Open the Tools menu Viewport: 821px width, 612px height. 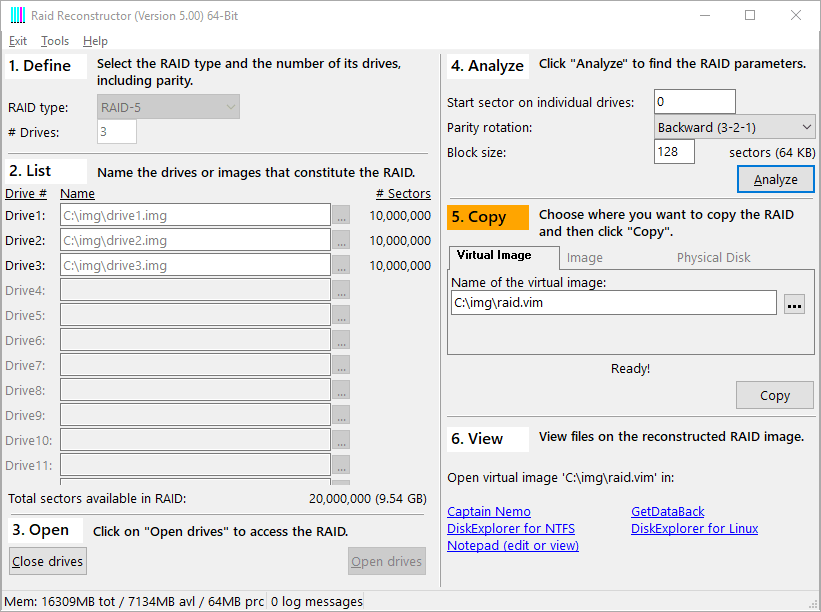55,41
